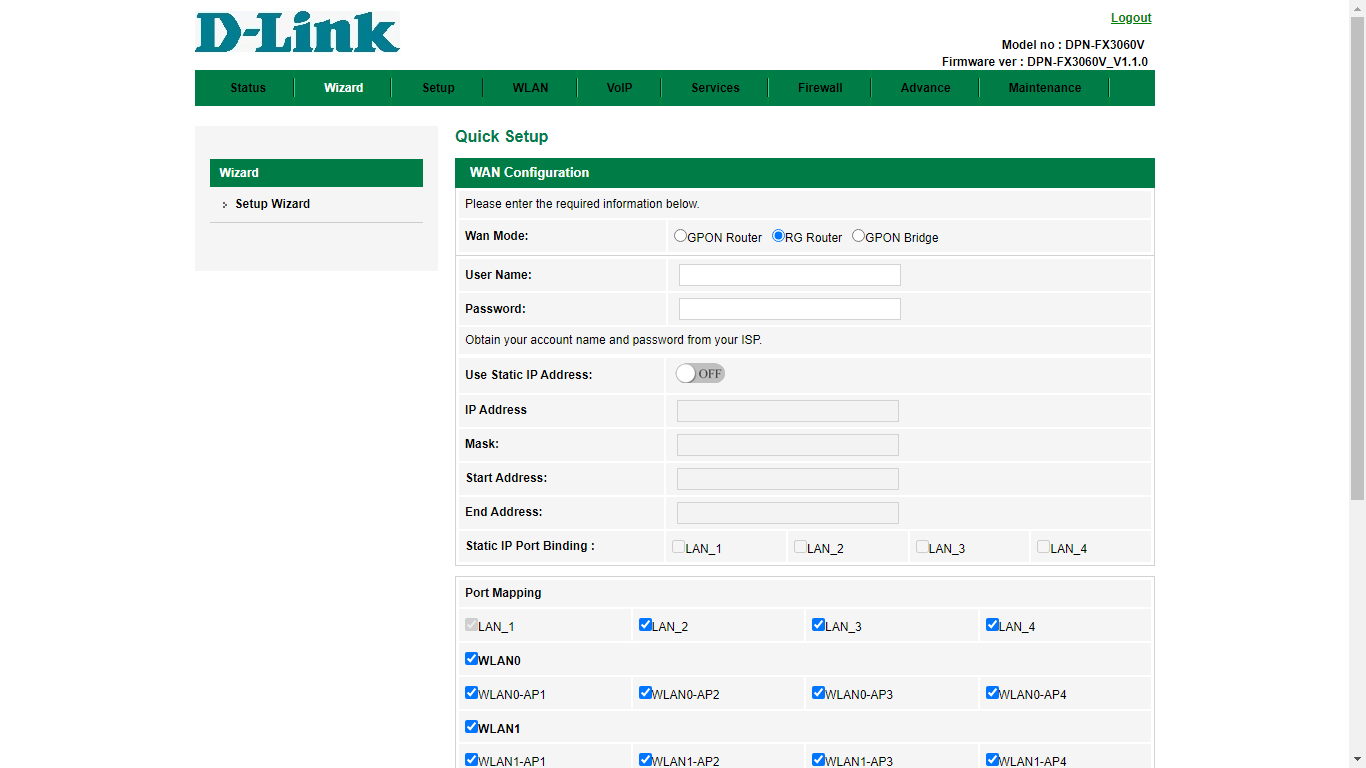Uncheck WLAN0-AP3 port mapping
Viewport: 1366px width, 768px height.
click(x=818, y=693)
